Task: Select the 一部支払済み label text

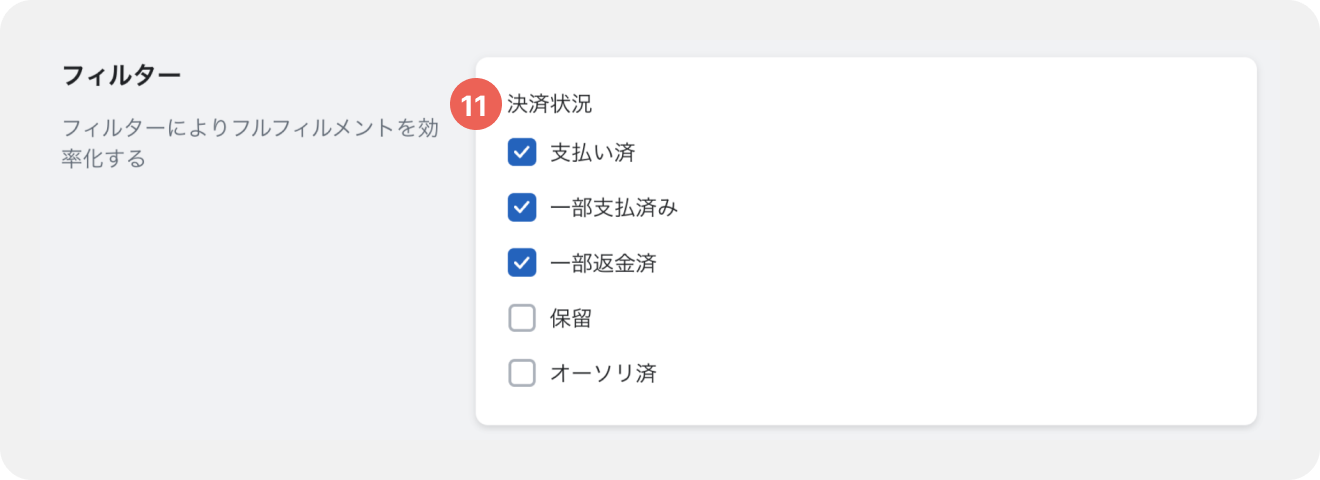Action: pyautogui.click(x=614, y=208)
